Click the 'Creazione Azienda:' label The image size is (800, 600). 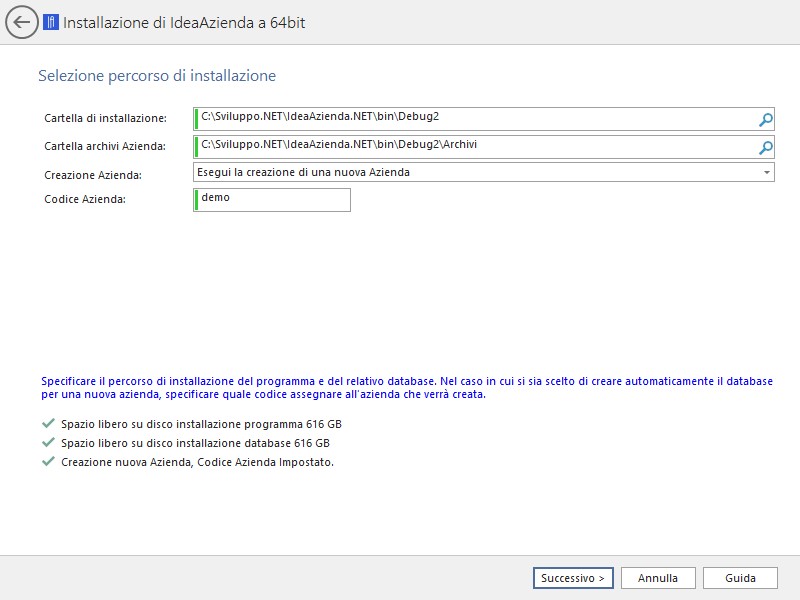(x=93, y=175)
